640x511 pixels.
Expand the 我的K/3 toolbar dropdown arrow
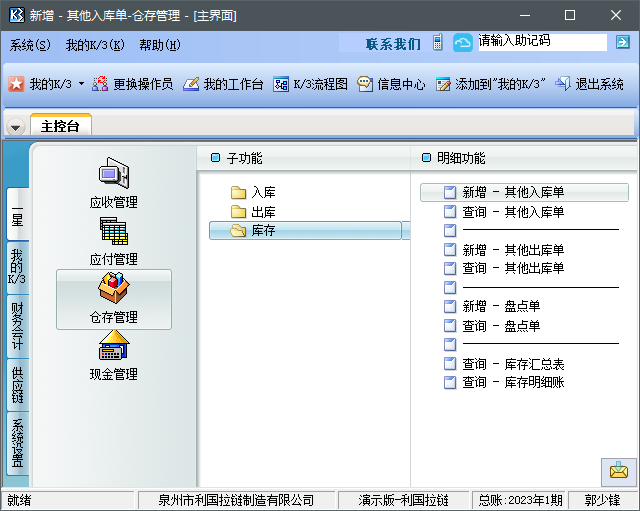(81, 85)
